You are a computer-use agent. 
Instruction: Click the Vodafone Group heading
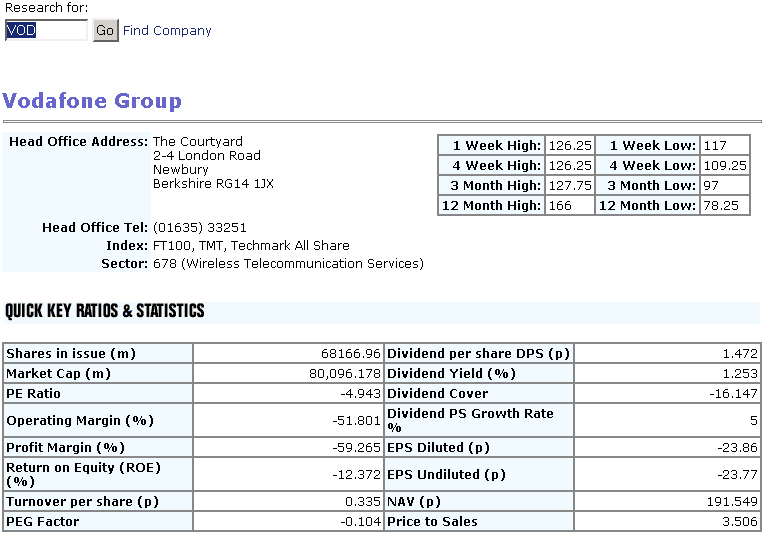pyautogui.click(x=92, y=101)
